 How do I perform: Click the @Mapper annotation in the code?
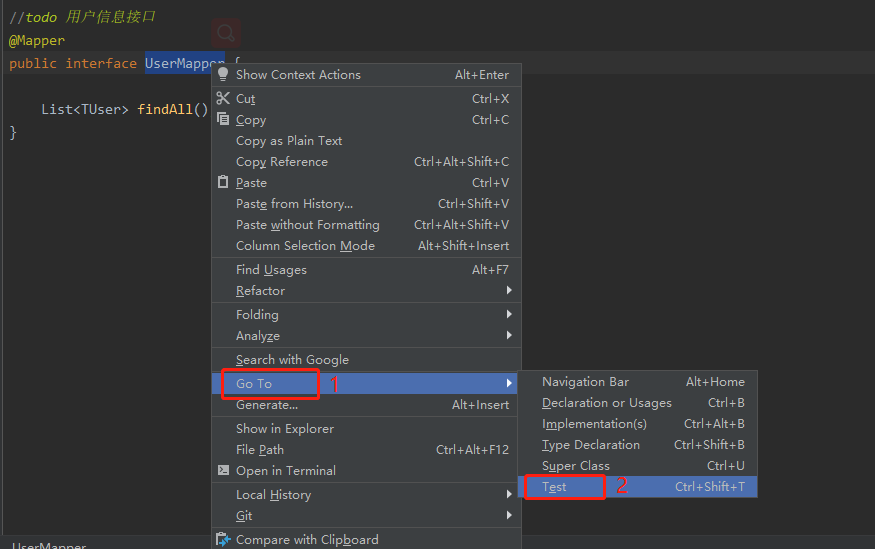tap(37, 41)
